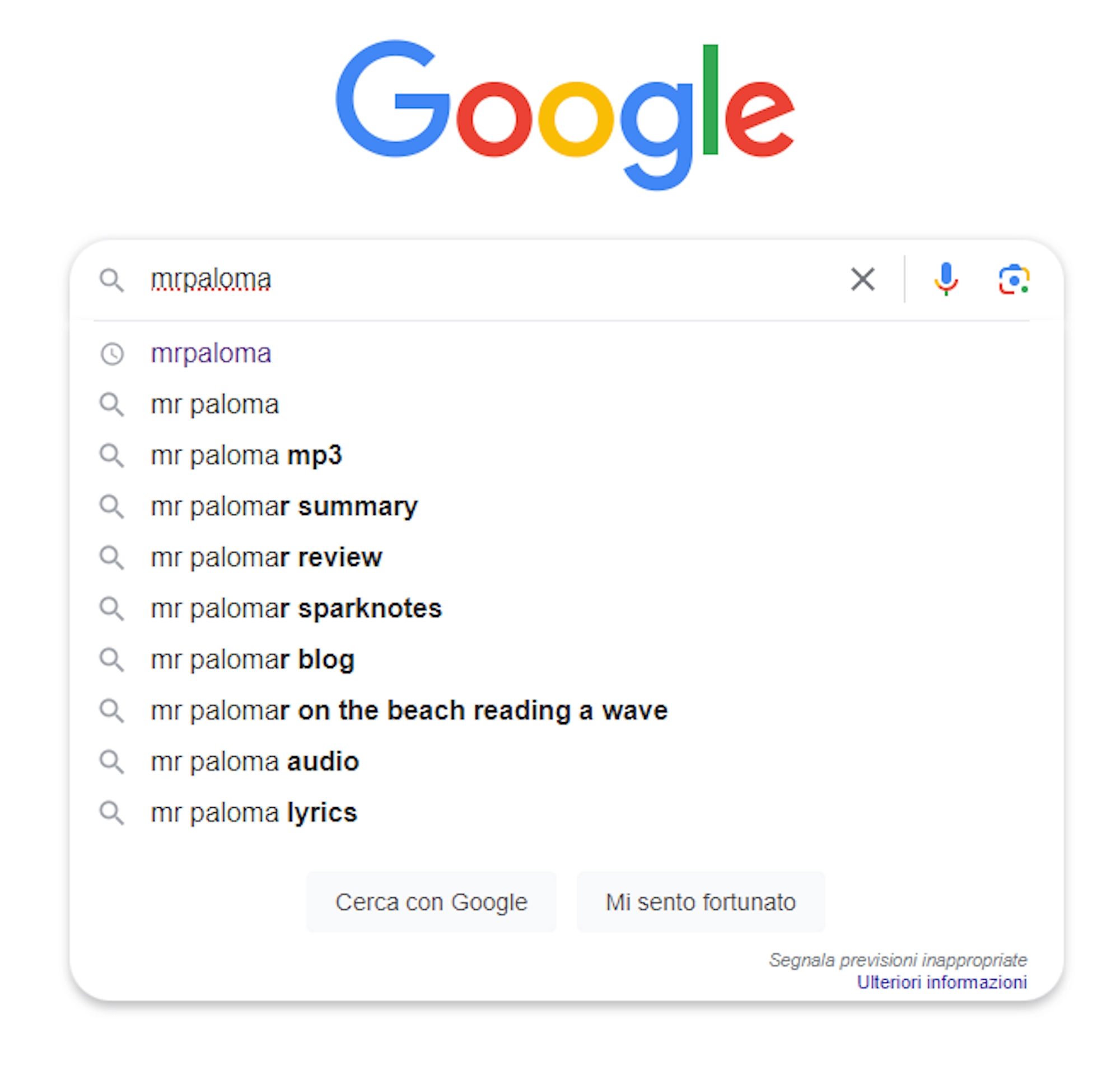Select suggestion about beach reading a wave
This screenshot has height=1067, width=1120.
coord(408,710)
